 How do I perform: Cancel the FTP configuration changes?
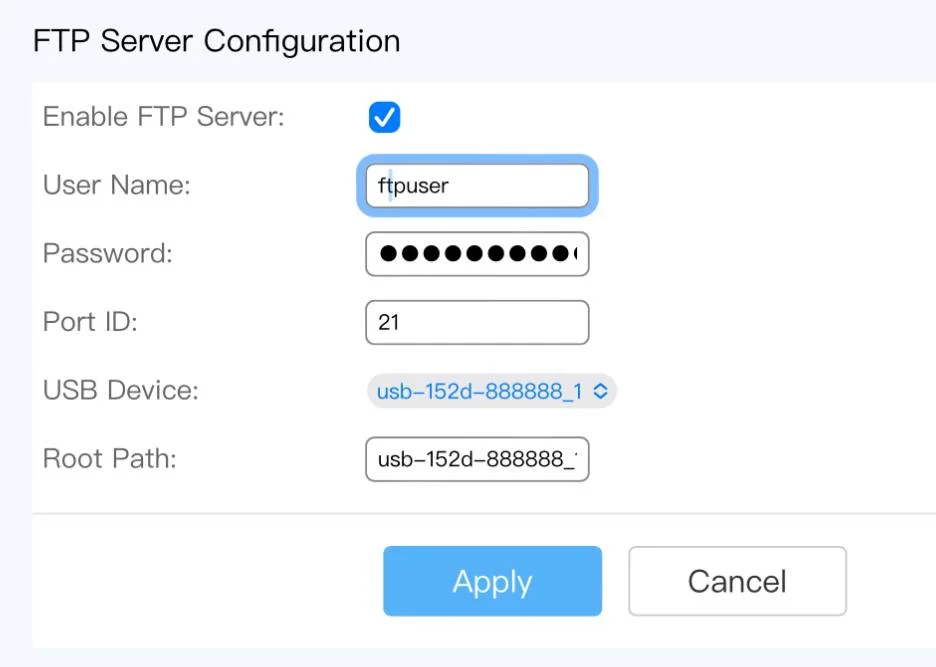click(x=737, y=581)
